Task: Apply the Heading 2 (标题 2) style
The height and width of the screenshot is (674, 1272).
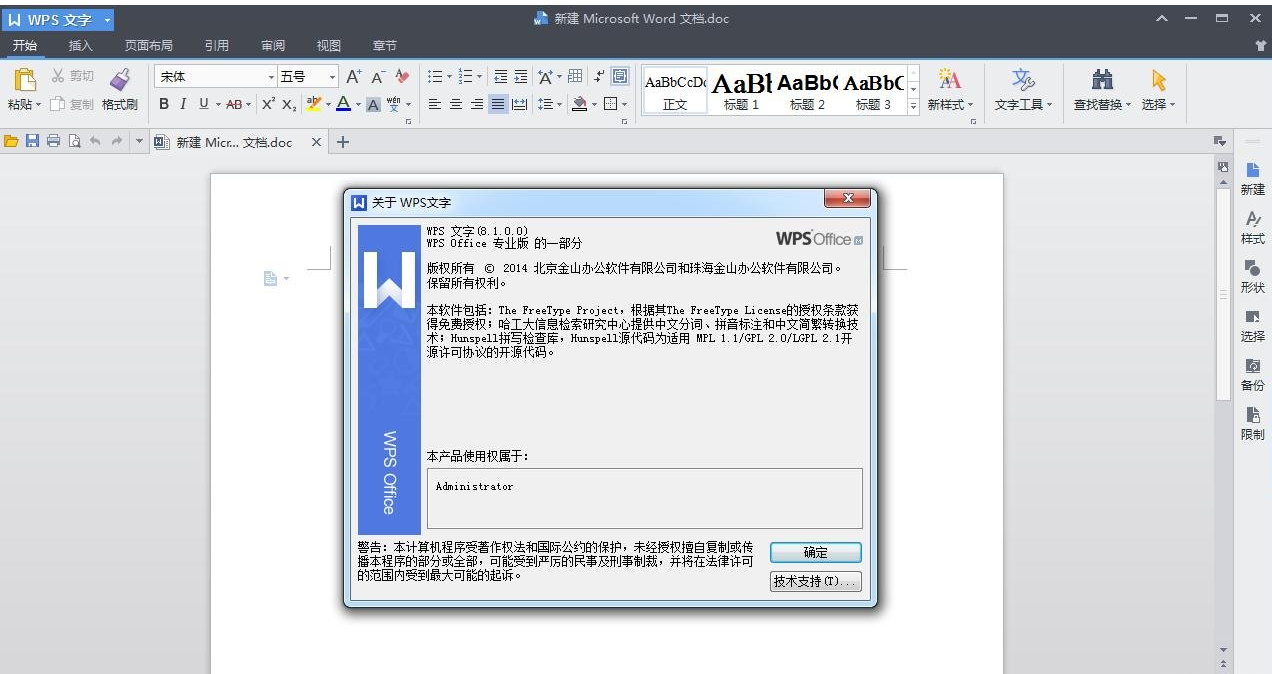Action: pos(808,90)
